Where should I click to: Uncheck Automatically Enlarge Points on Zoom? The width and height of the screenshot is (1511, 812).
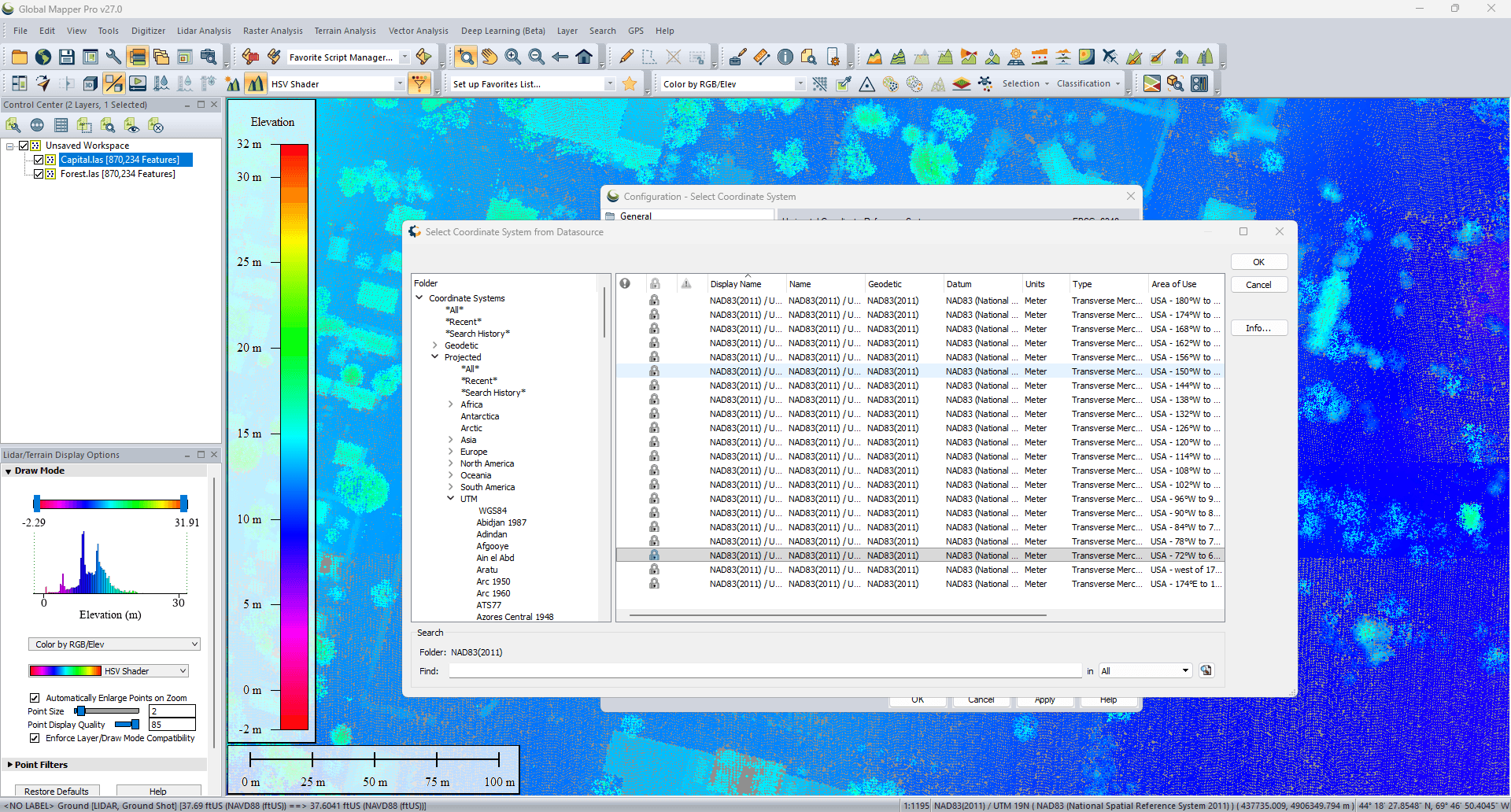35,698
